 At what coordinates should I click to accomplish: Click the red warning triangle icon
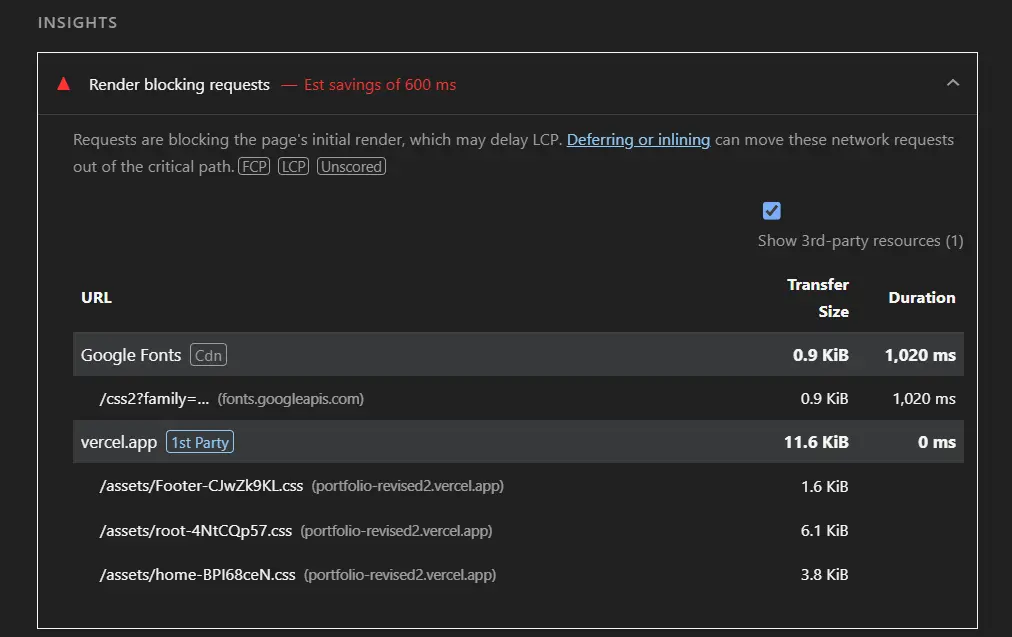pyautogui.click(x=63, y=84)
